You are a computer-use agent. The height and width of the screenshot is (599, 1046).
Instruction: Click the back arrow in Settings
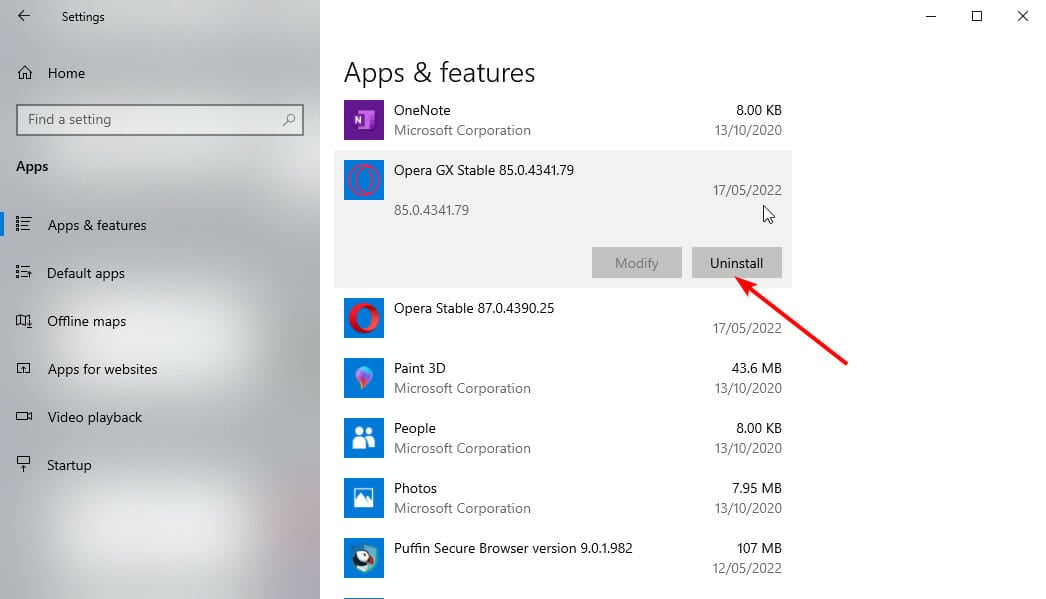click(24, 16)
